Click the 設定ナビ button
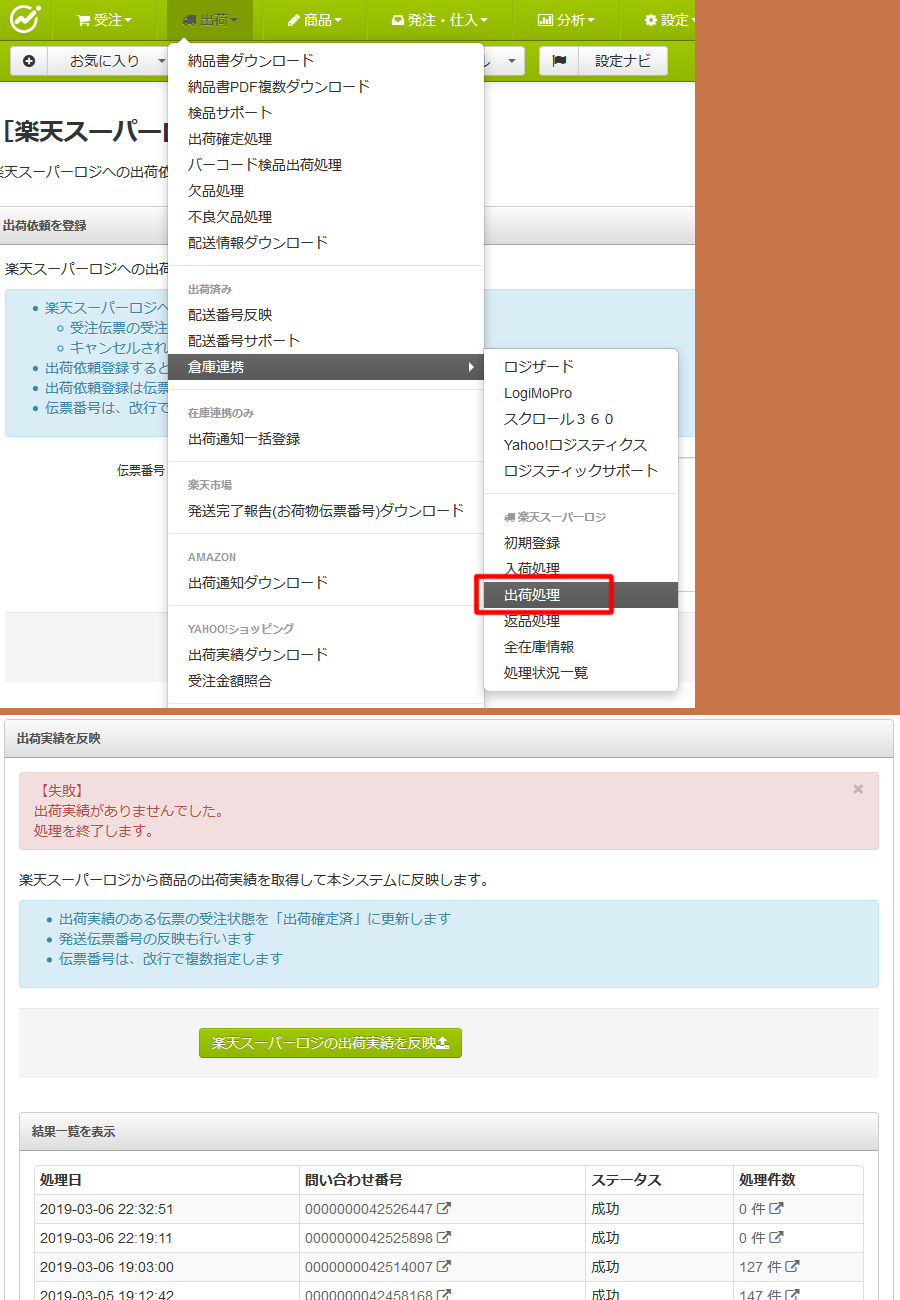Screen dimensions: 900x1300 point(623,61)
